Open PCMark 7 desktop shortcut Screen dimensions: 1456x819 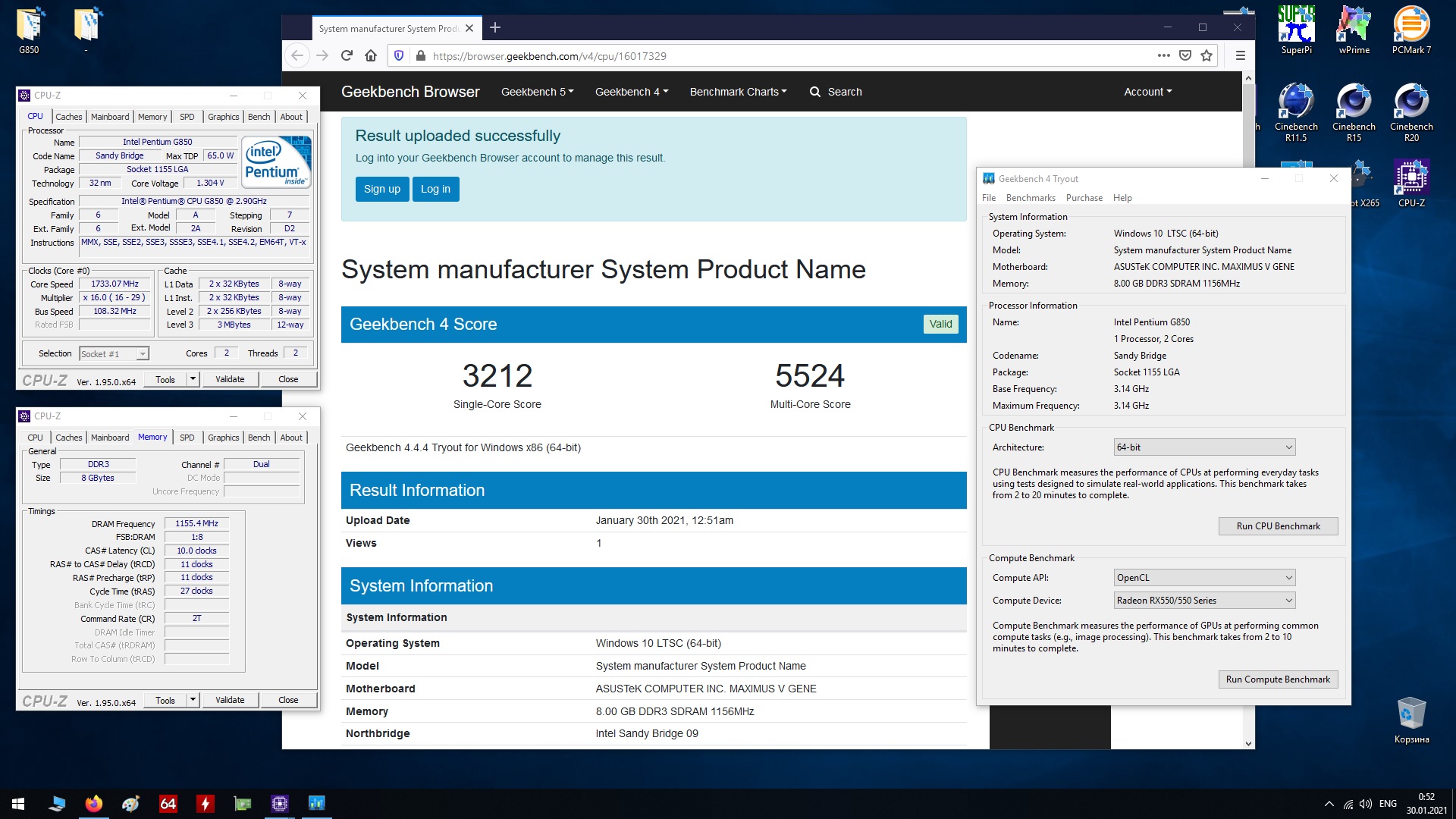[x=1411, y=30]
